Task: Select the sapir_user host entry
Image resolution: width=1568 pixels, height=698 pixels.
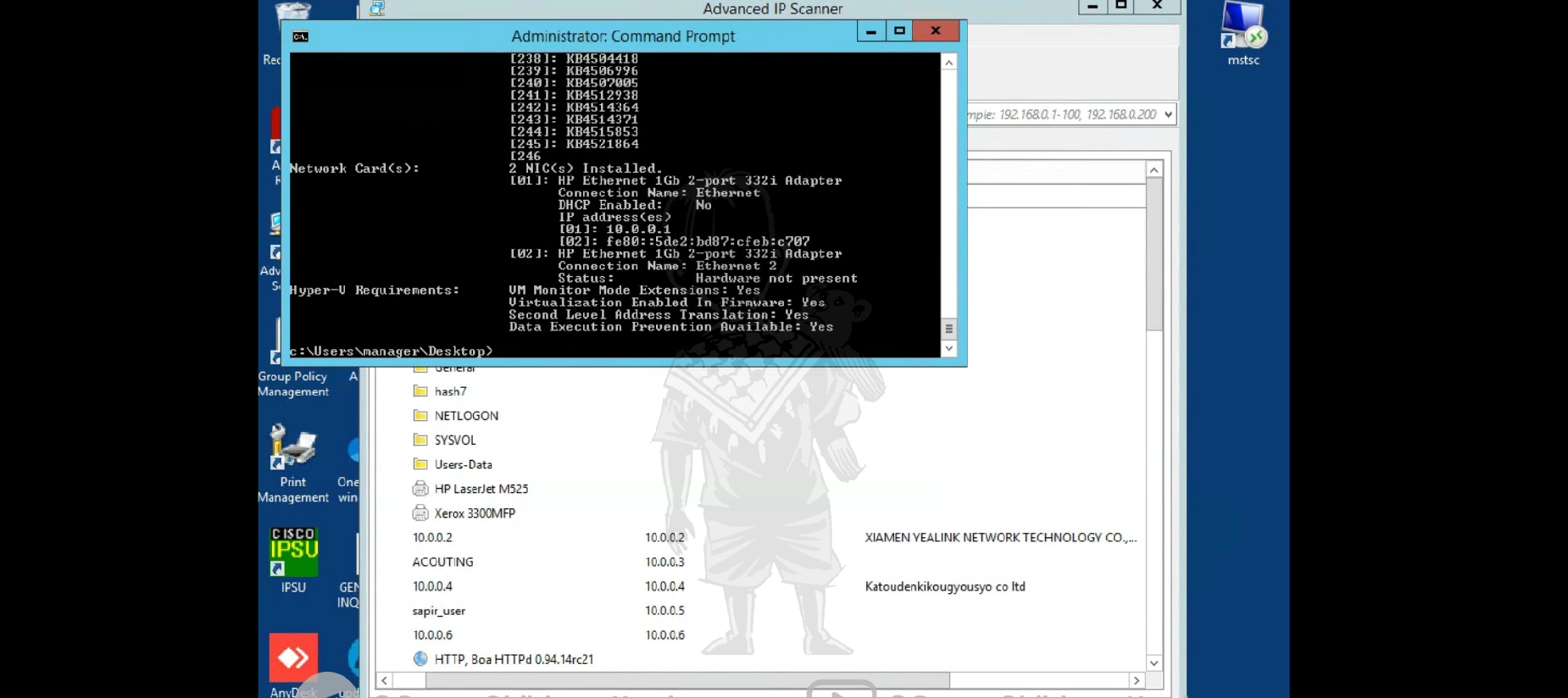Action: [438, 611]
